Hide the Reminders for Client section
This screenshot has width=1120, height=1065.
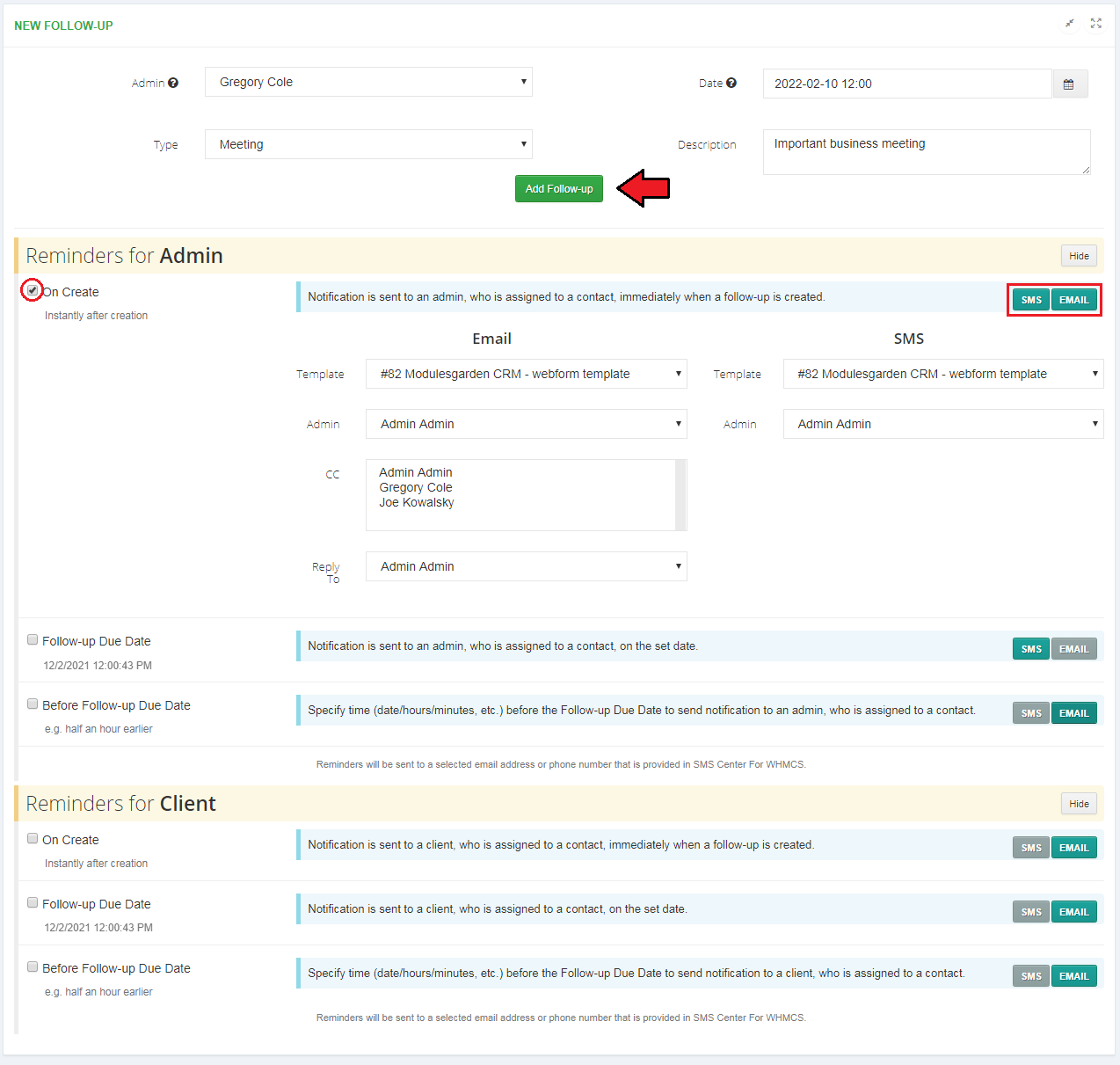[1079, 804]
